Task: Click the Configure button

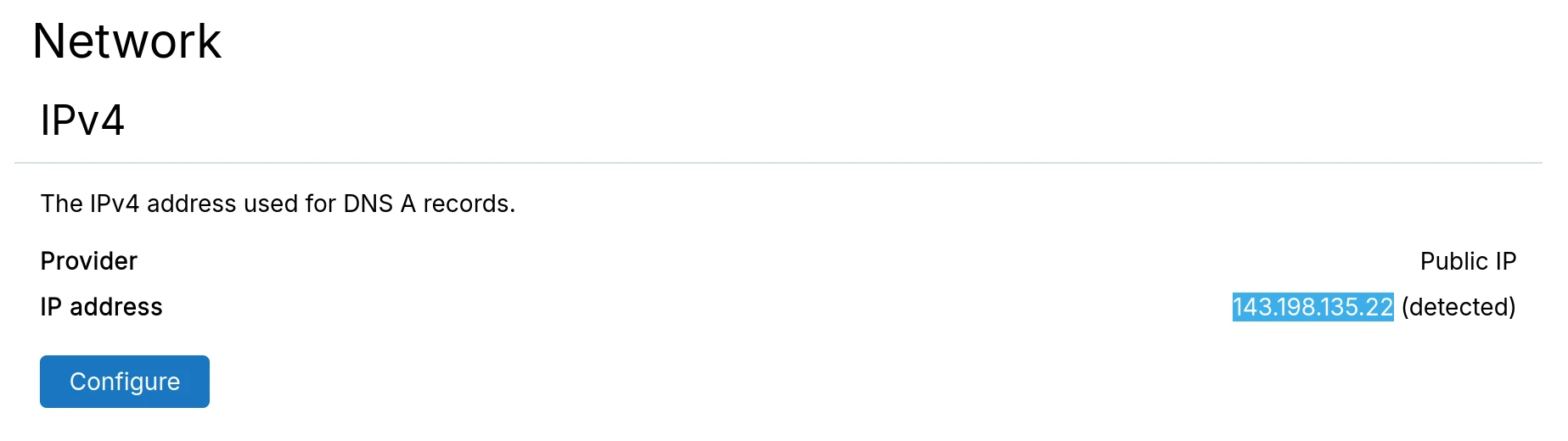Action: click(x=125, y=382)
